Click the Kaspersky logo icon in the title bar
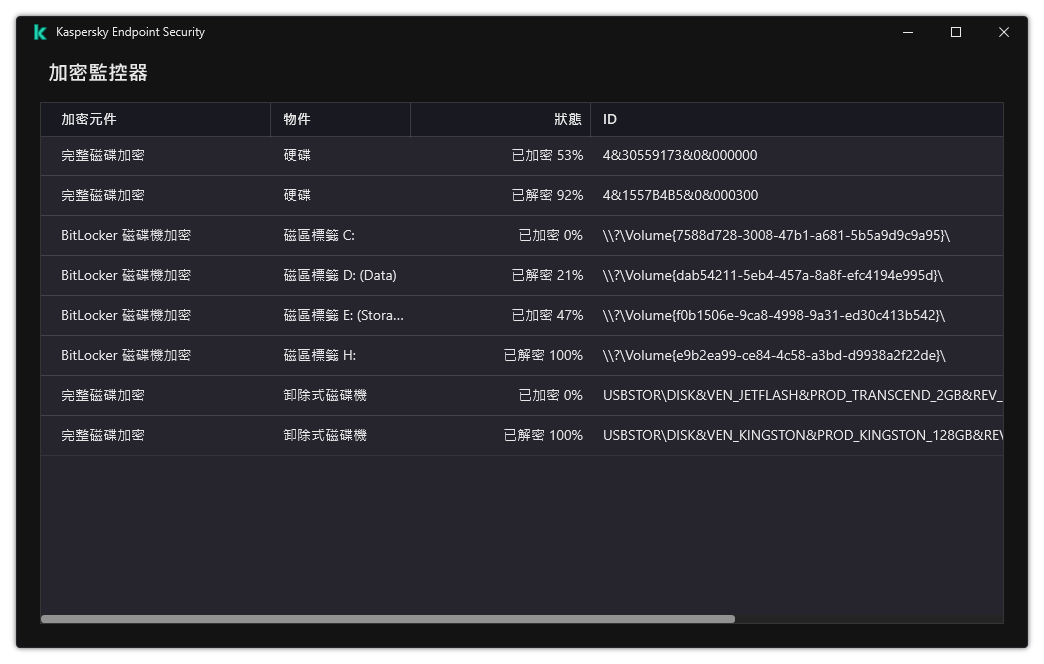1044x664 pixels. [38, 31]
